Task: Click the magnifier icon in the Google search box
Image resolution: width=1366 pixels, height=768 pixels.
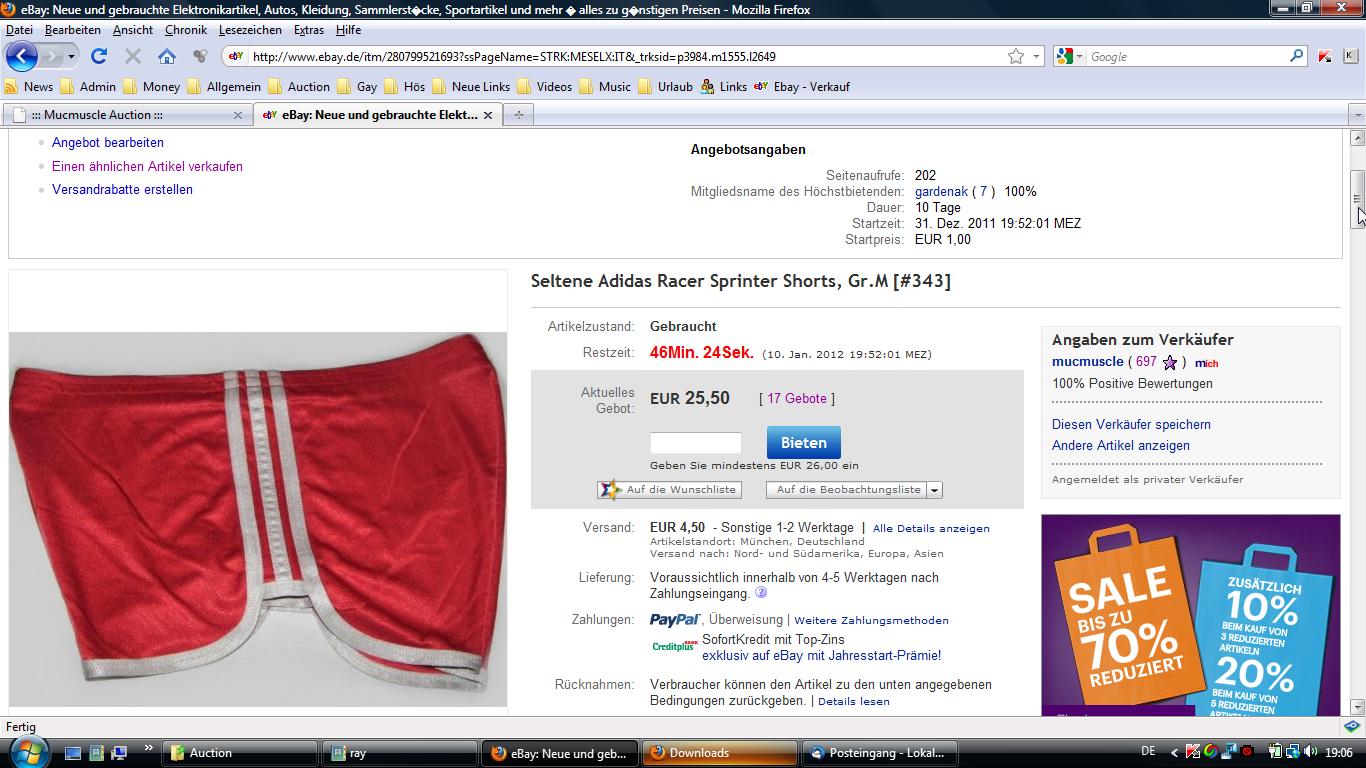Action: click(x=1297, y=57)
